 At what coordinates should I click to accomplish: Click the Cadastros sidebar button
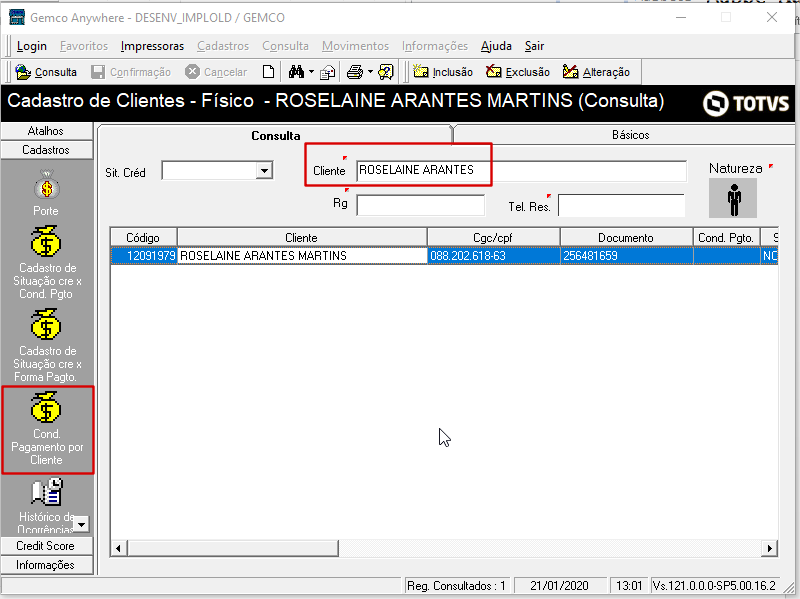[46, 150]
